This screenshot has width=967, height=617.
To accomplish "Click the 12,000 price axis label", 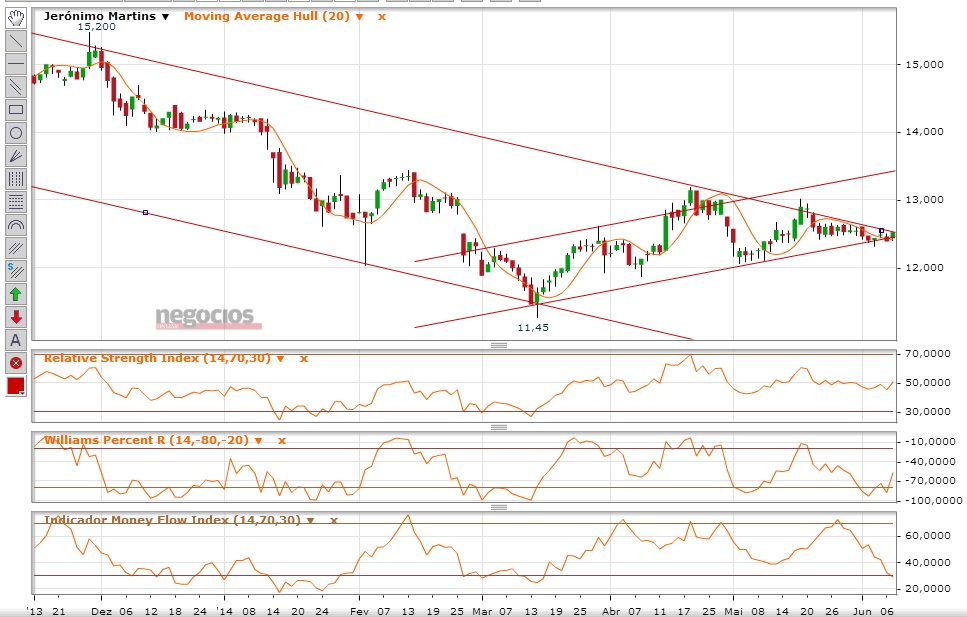I will click(x=924, y=268).
